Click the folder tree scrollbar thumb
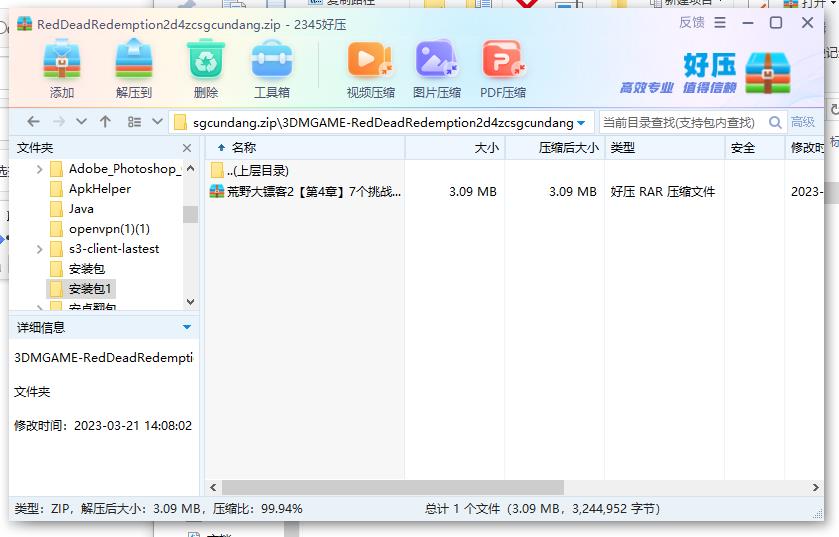839x537 pixels. tap(190, 214)
